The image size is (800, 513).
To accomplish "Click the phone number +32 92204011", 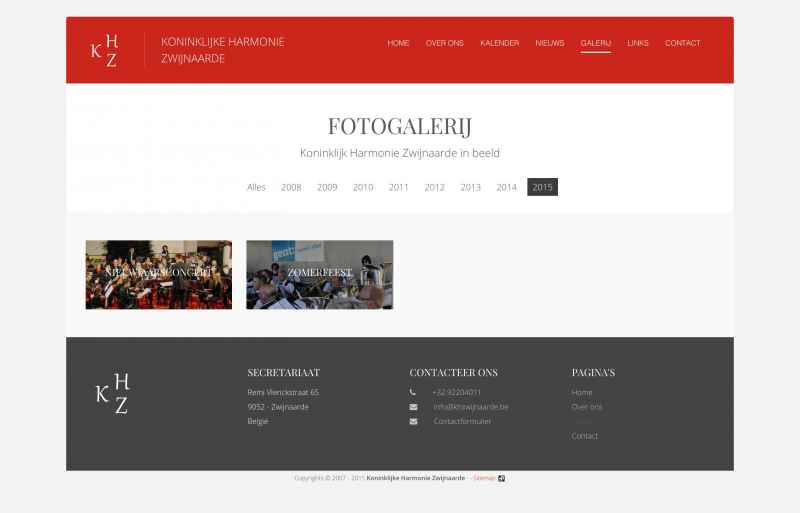I will (457, 392).
